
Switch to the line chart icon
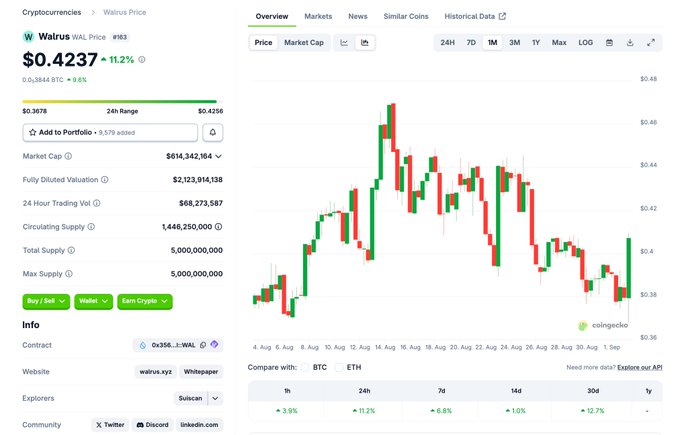(344, 43)
